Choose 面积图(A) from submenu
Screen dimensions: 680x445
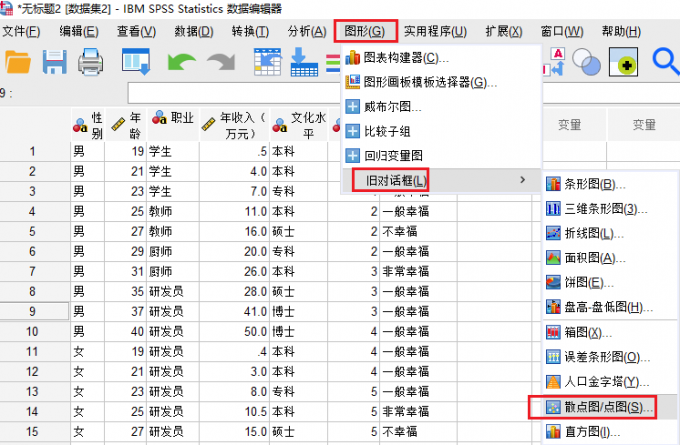point(609,258)
